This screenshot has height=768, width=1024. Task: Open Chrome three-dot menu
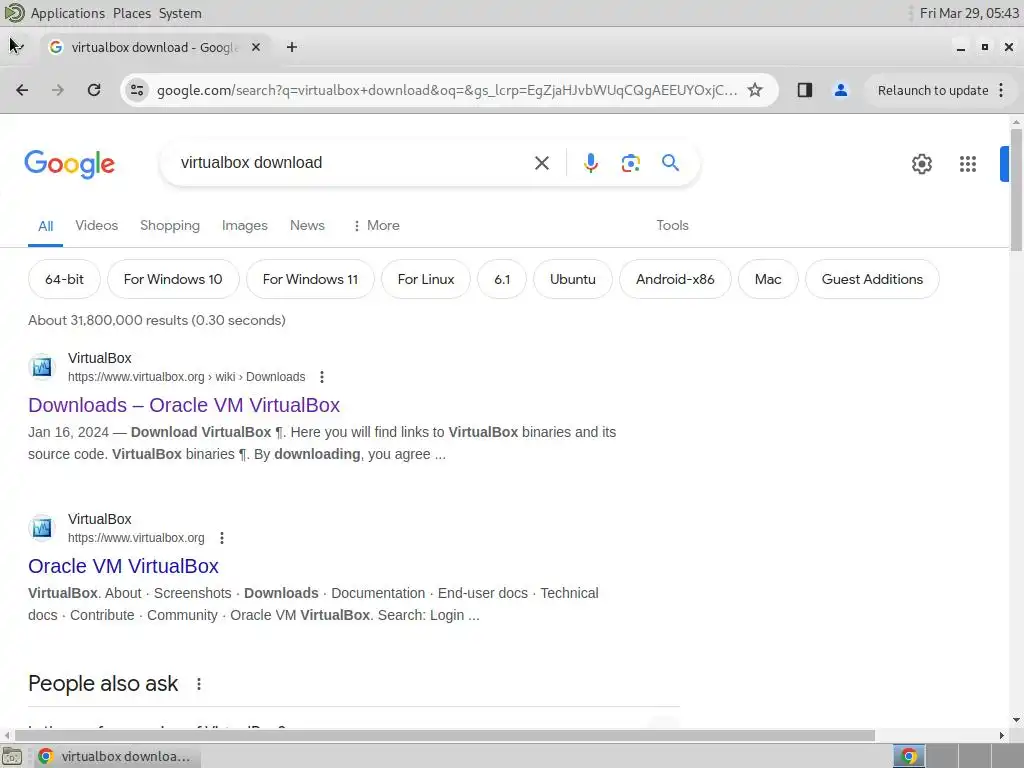(x=1001, y=90)
